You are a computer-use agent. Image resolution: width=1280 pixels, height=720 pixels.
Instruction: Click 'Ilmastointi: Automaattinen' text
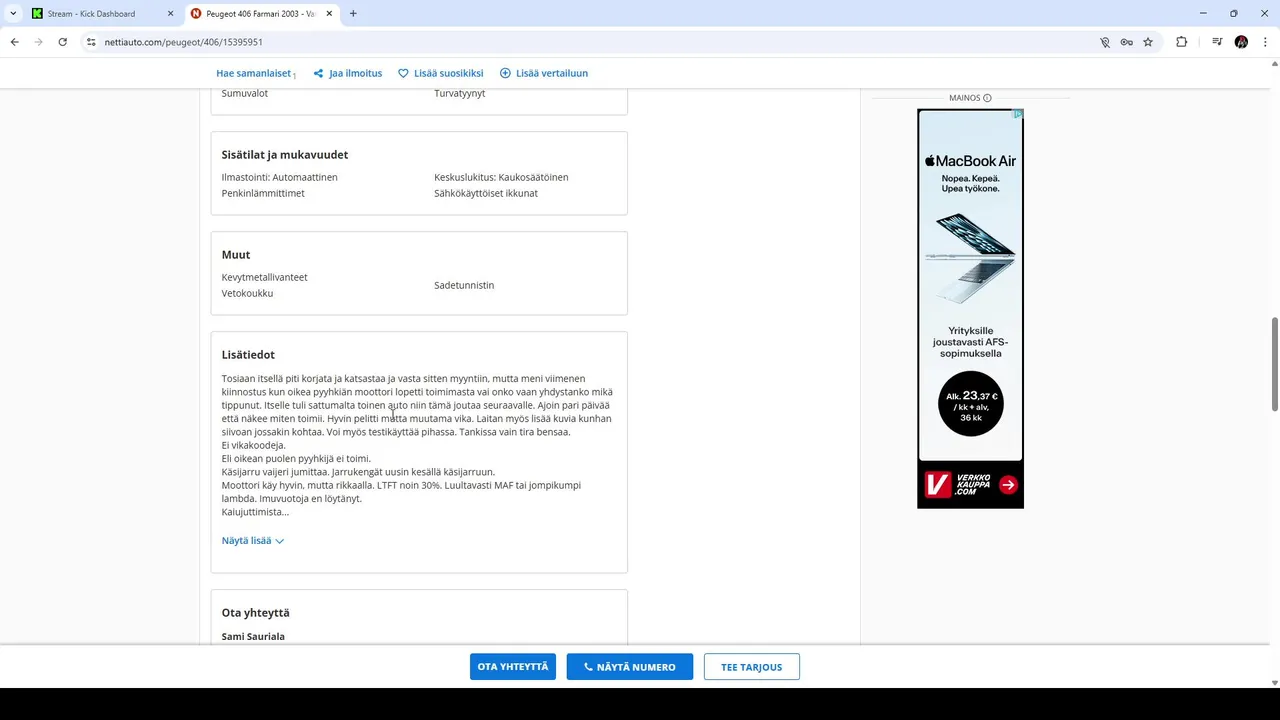(x=280, y=177)
